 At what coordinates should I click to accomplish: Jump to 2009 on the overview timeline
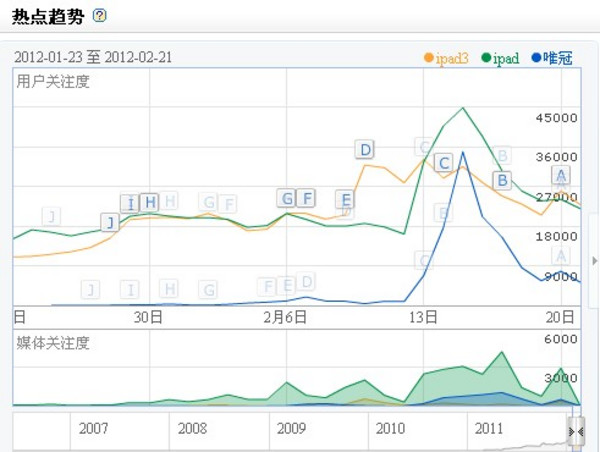(292, 428)
